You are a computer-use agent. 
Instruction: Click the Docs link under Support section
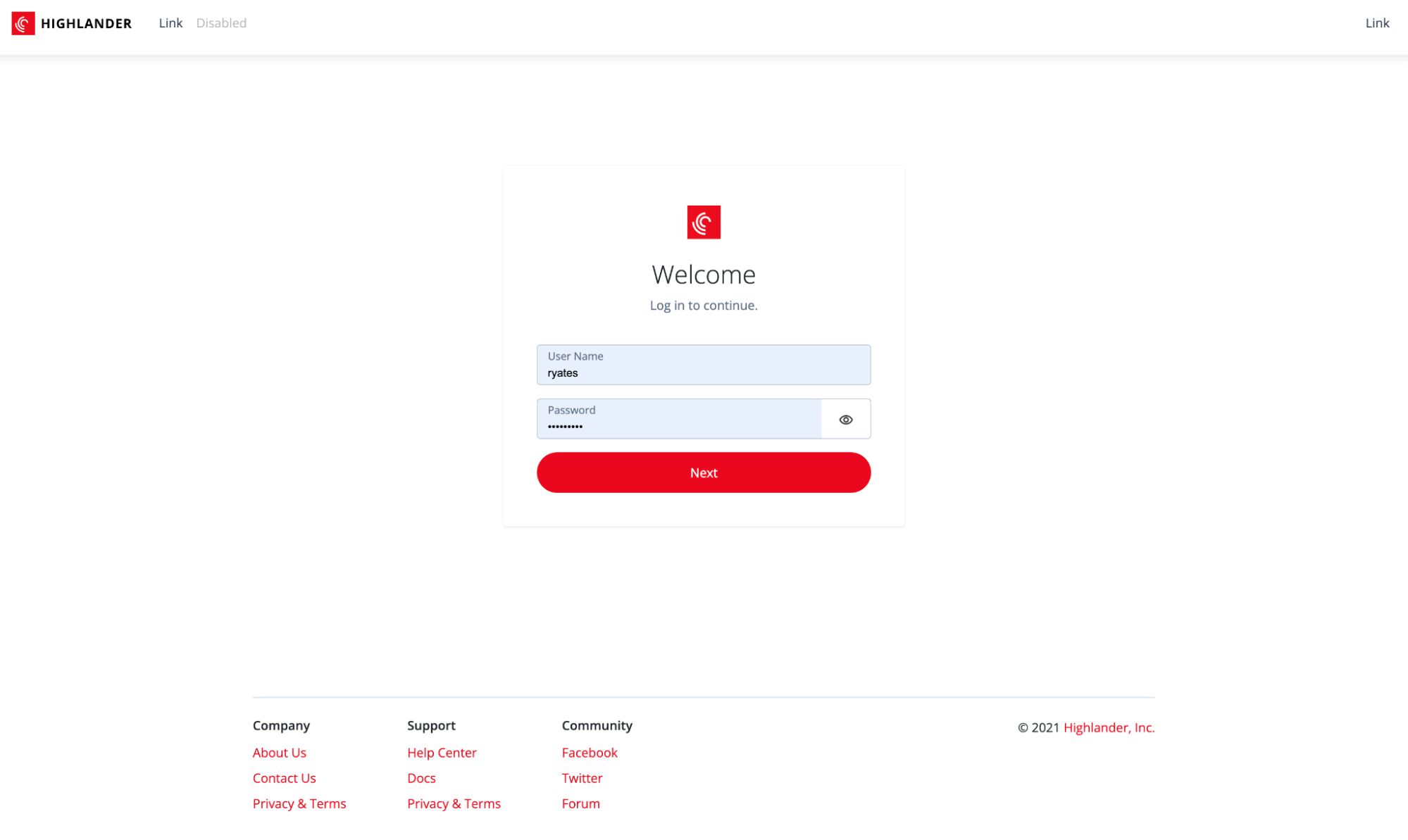coord(421,778)
